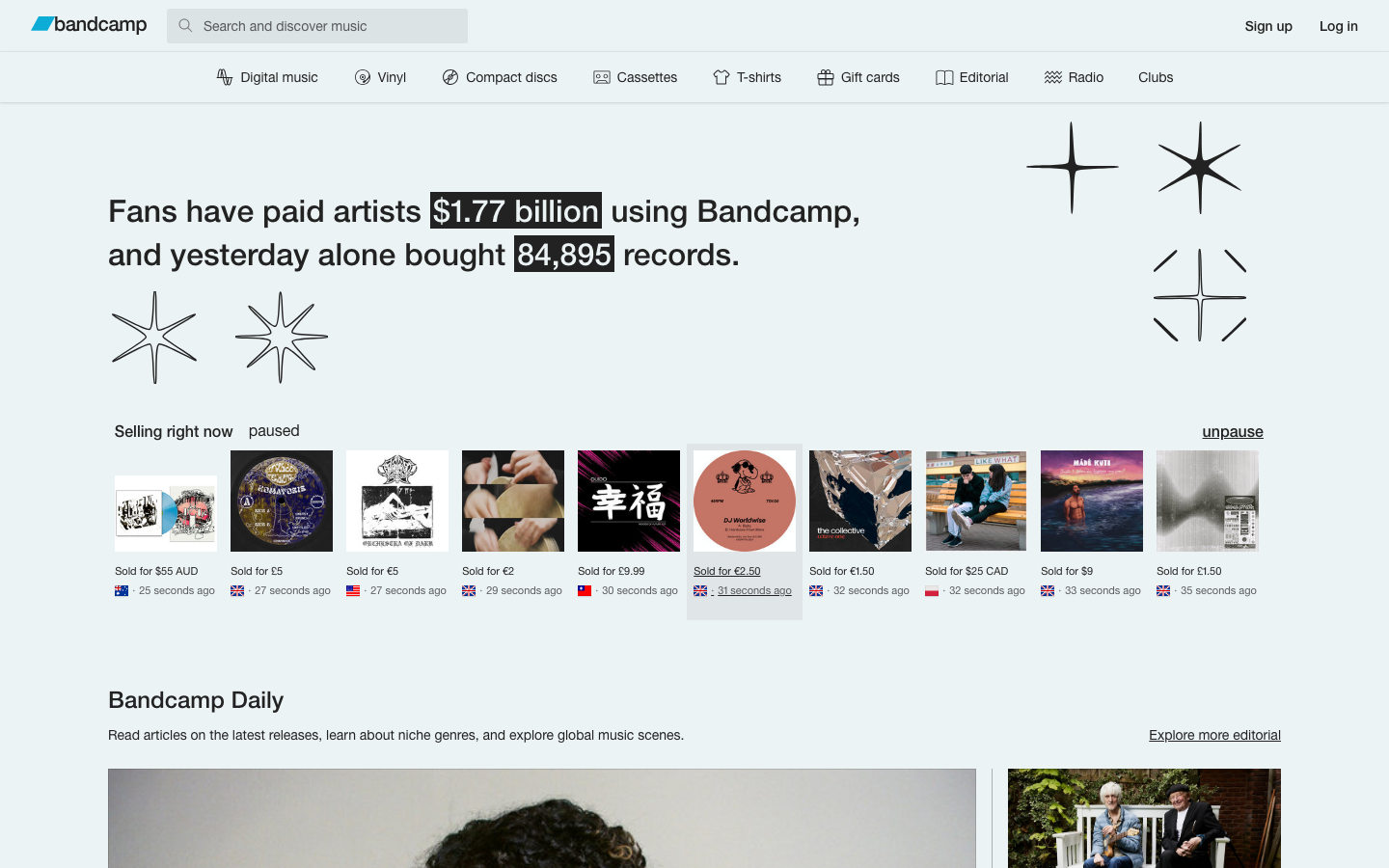This screenshot has width=1389, height=868.
Task: Click the Selling right now label
Action: [174, 431]
